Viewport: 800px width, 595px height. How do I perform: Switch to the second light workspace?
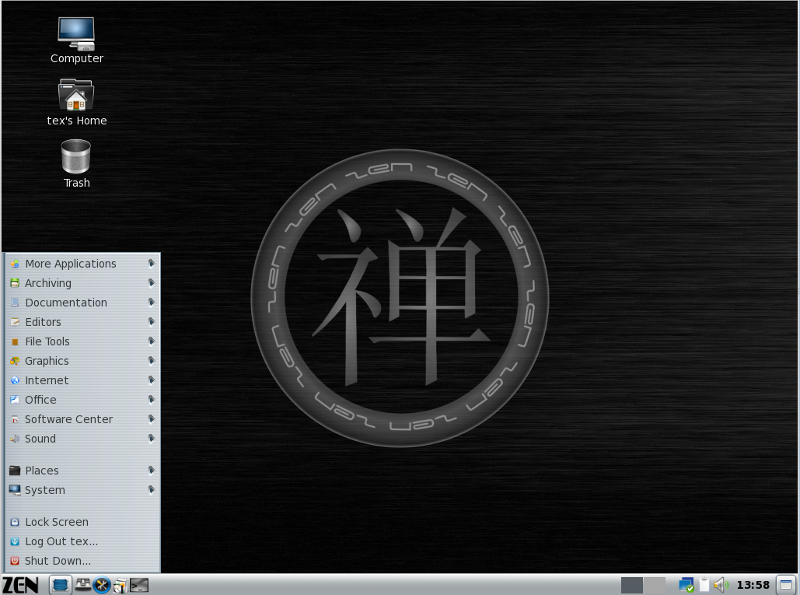(x=655, y=585)
